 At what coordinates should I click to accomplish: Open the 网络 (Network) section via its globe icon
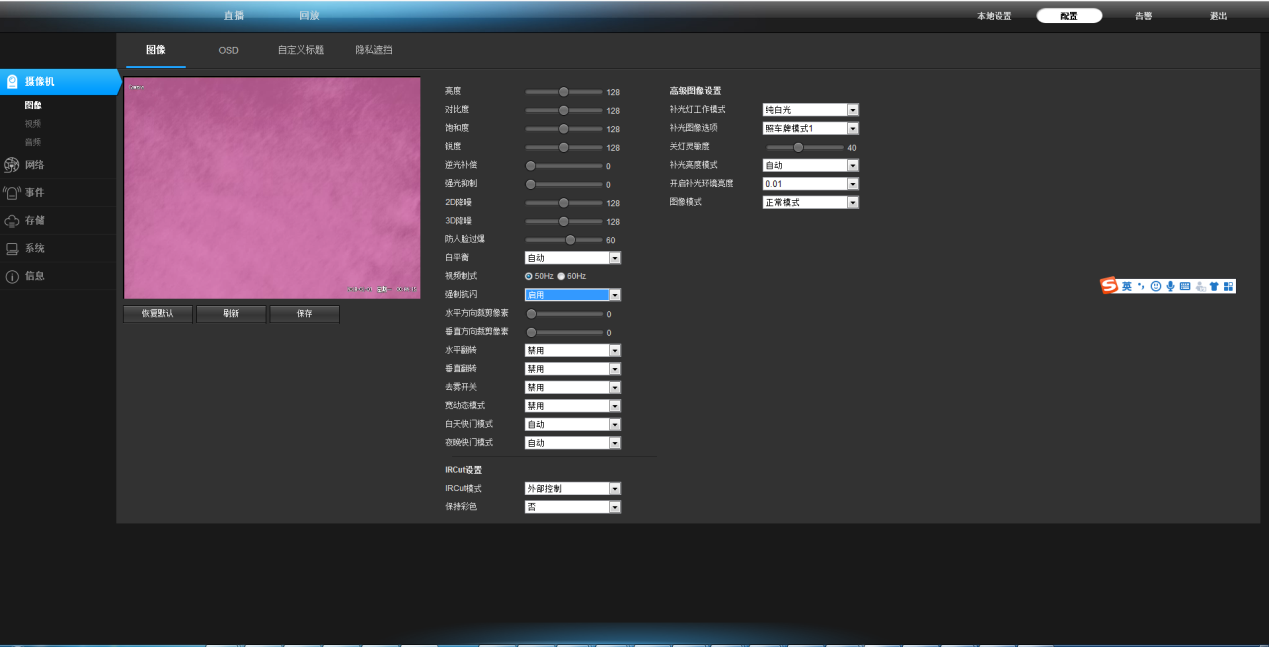[x=12, y=165]
